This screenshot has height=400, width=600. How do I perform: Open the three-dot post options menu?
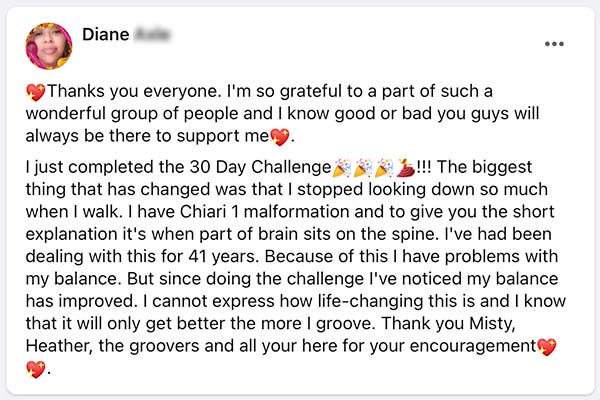pyautogui.click(x=554, y=44)
